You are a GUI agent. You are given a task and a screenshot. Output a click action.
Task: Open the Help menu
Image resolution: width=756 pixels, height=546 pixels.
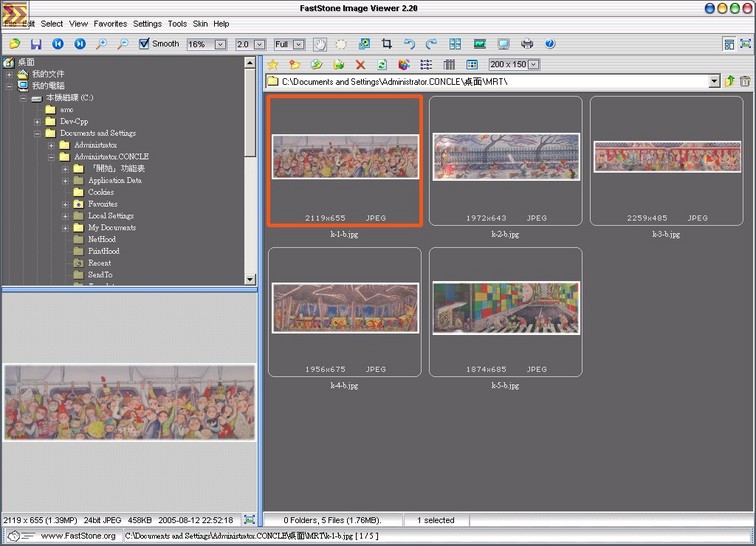(221, 24)
